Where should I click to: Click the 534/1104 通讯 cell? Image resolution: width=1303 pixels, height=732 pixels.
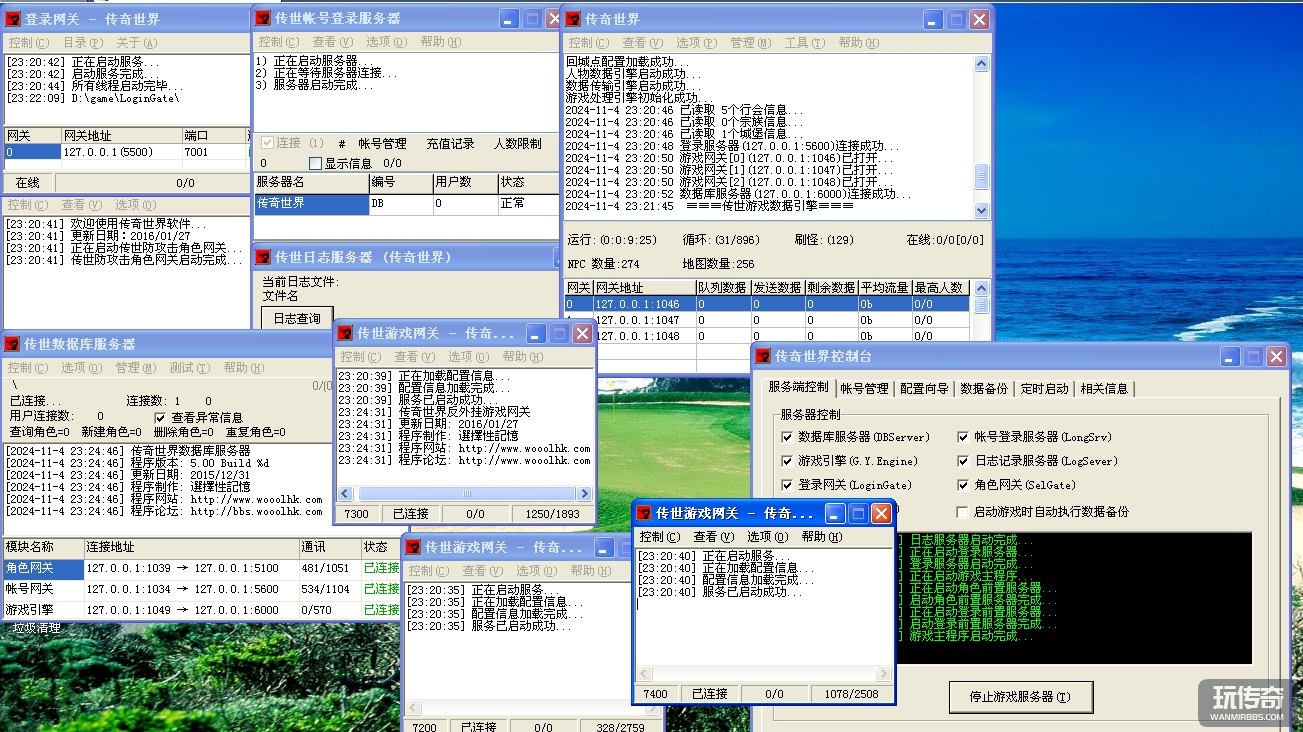[329, 590]
